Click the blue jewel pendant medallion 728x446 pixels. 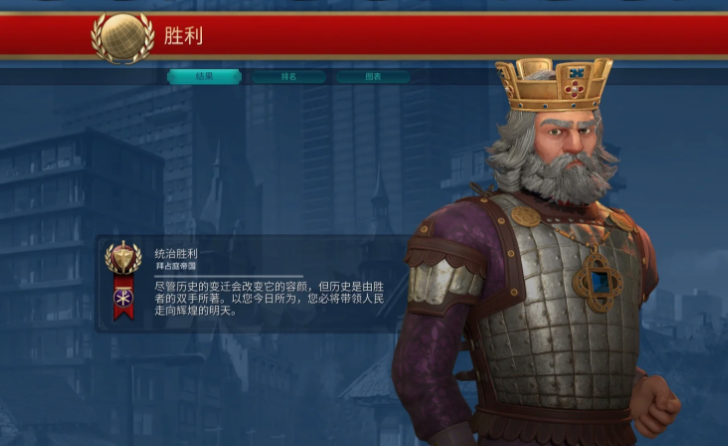(x=598, y=282)
